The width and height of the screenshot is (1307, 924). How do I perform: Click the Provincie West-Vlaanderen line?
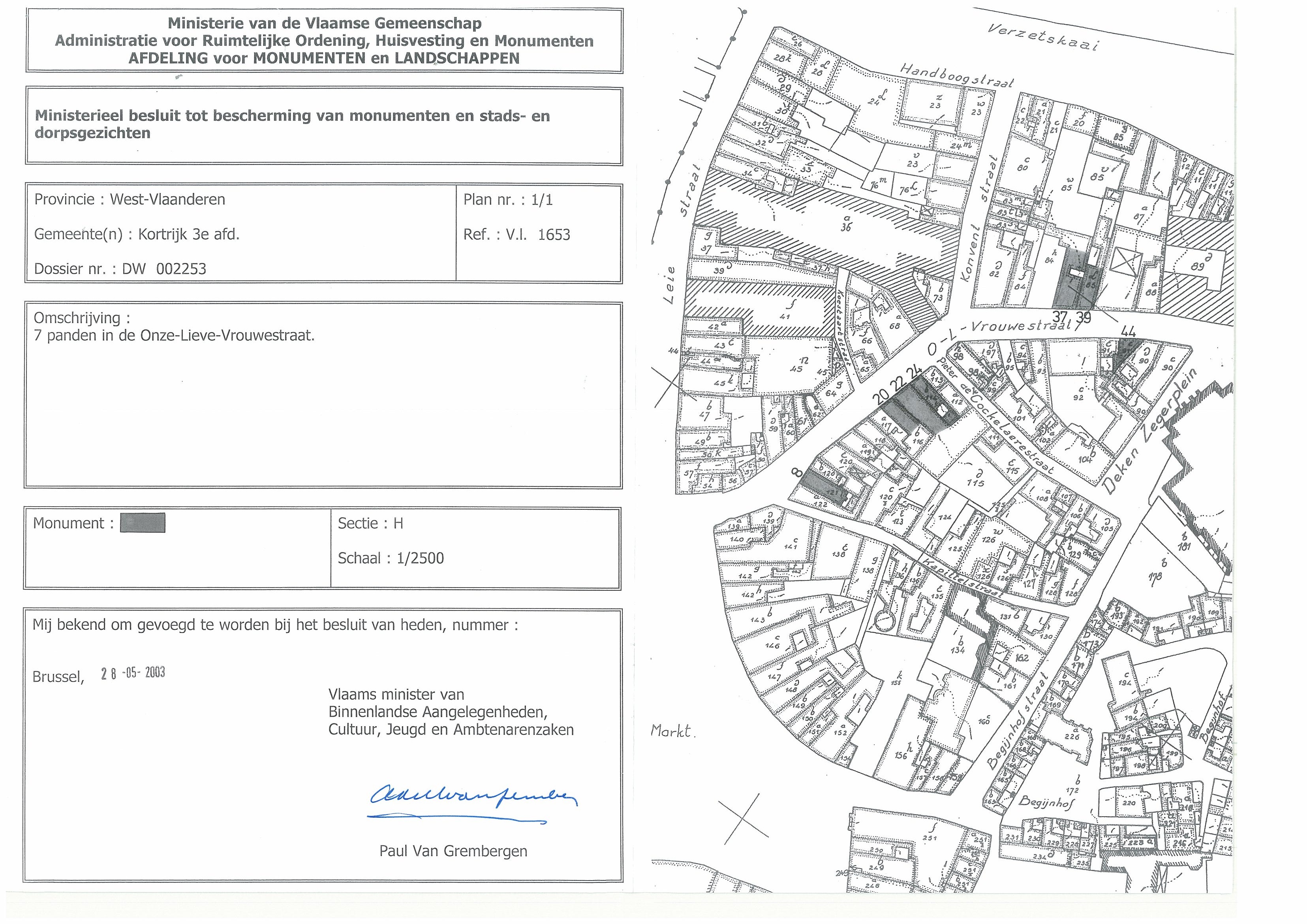pyautogui.click(x=130, y=200)
